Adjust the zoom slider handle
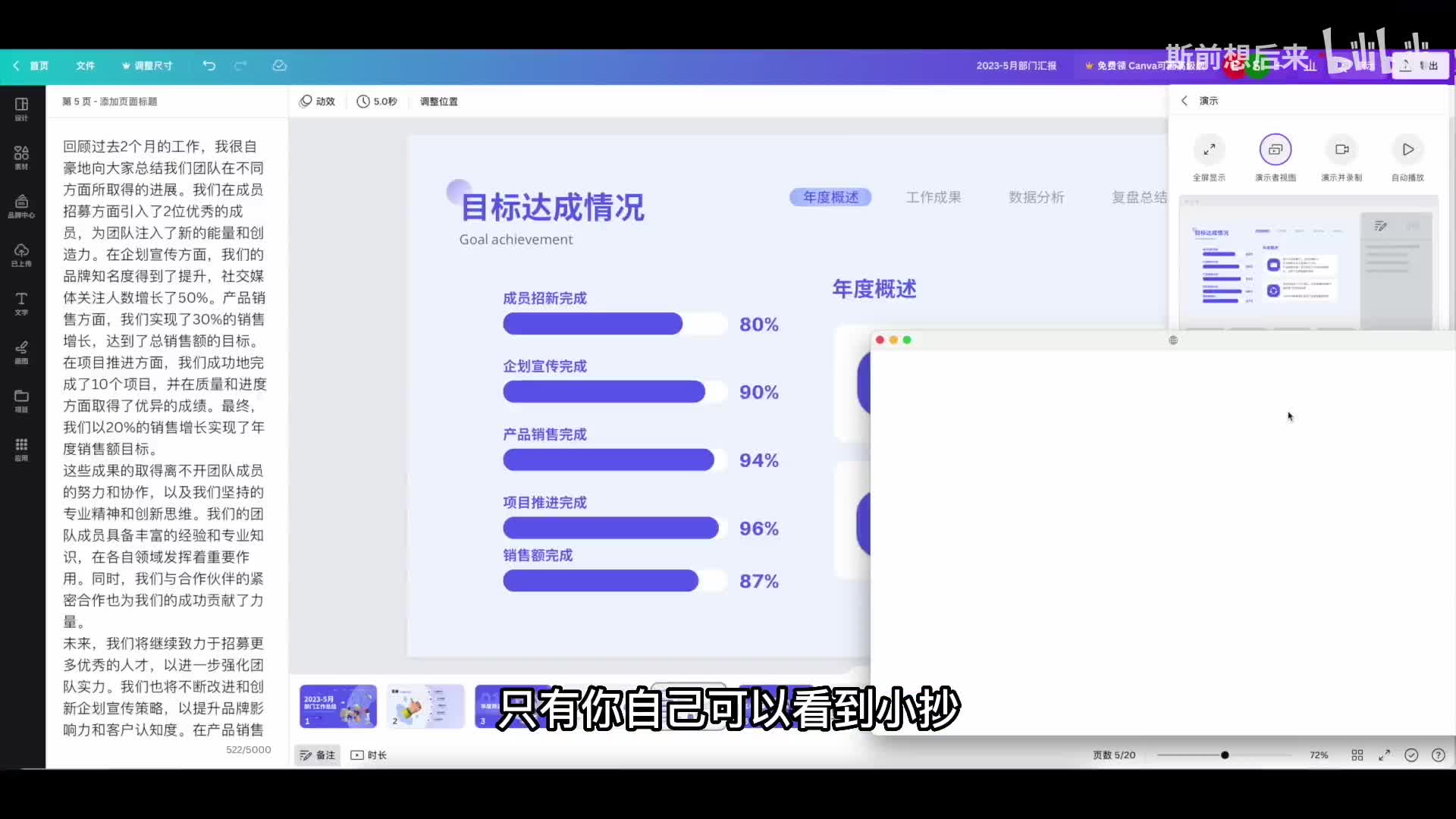The height and width of the screenshot is (819, 1456). [1225, 755]
